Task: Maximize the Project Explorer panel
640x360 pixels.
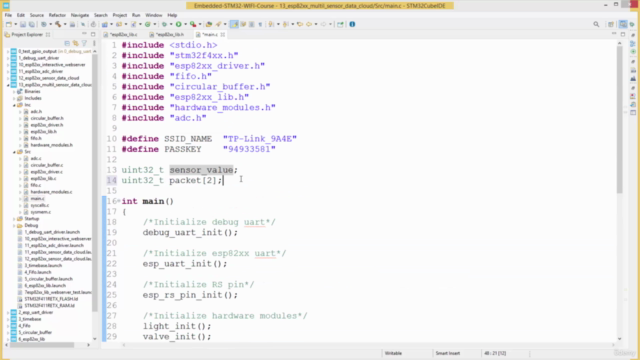Action: (93, 34)
